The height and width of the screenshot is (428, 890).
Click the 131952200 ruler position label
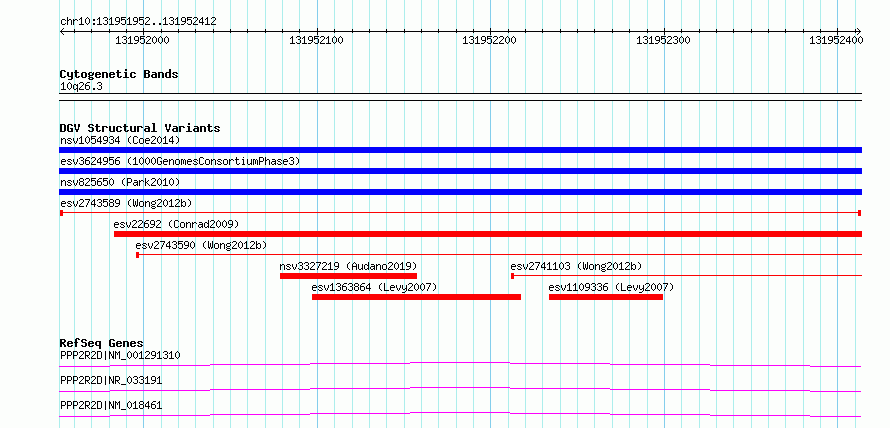[x=489, y=40]
